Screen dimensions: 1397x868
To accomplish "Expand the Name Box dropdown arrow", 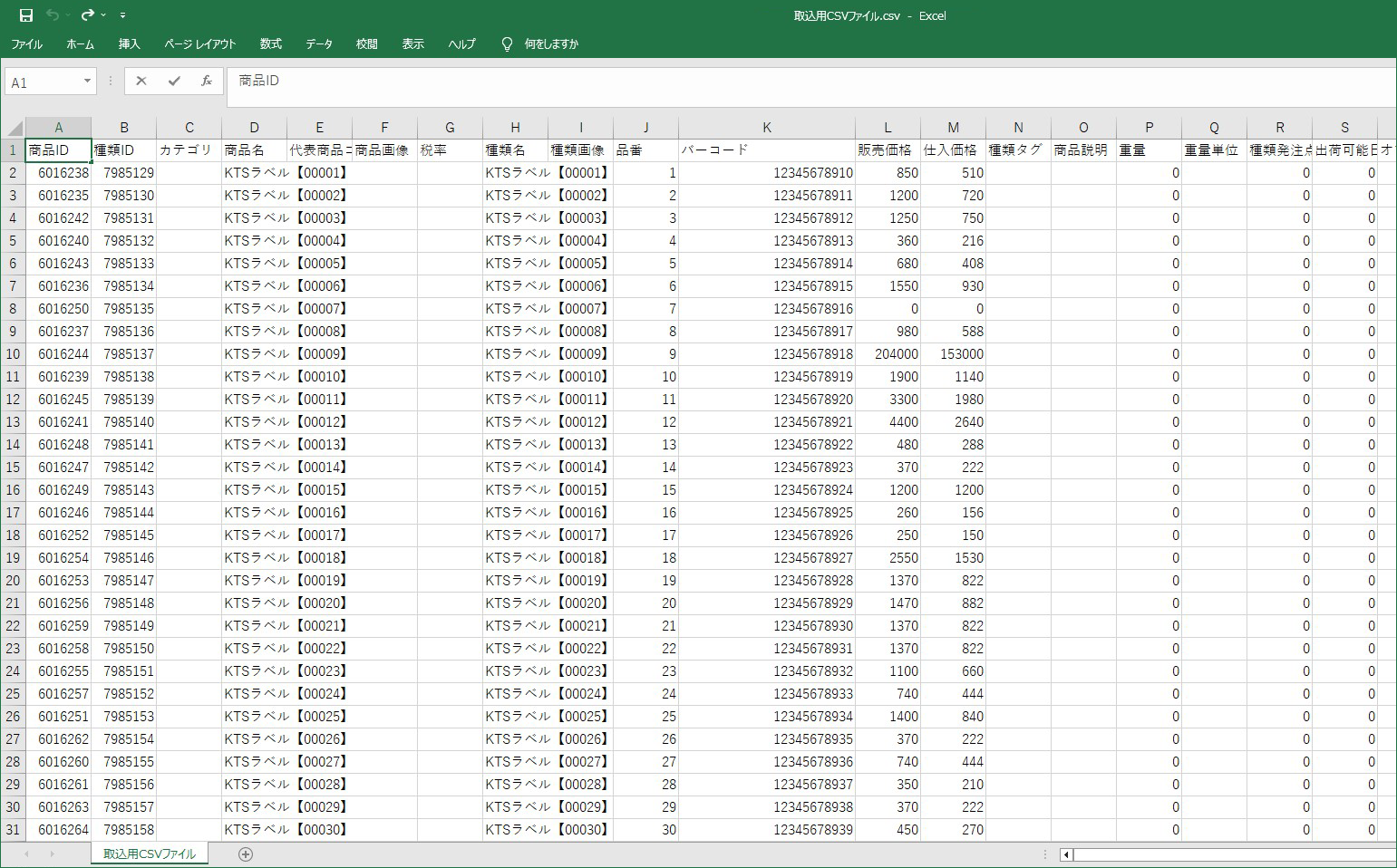I will pyautogui.click(x=87, y=82).
